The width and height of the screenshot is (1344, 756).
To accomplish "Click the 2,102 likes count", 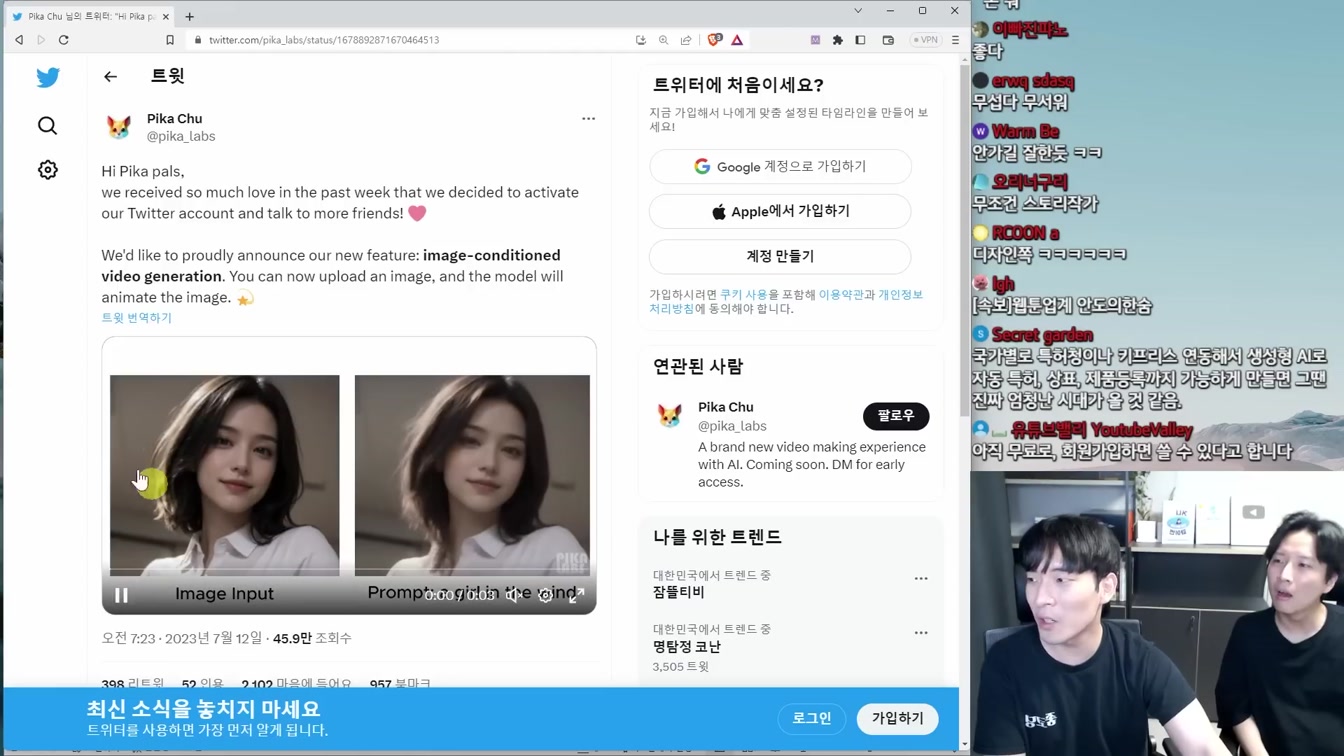I will (296, 684).
